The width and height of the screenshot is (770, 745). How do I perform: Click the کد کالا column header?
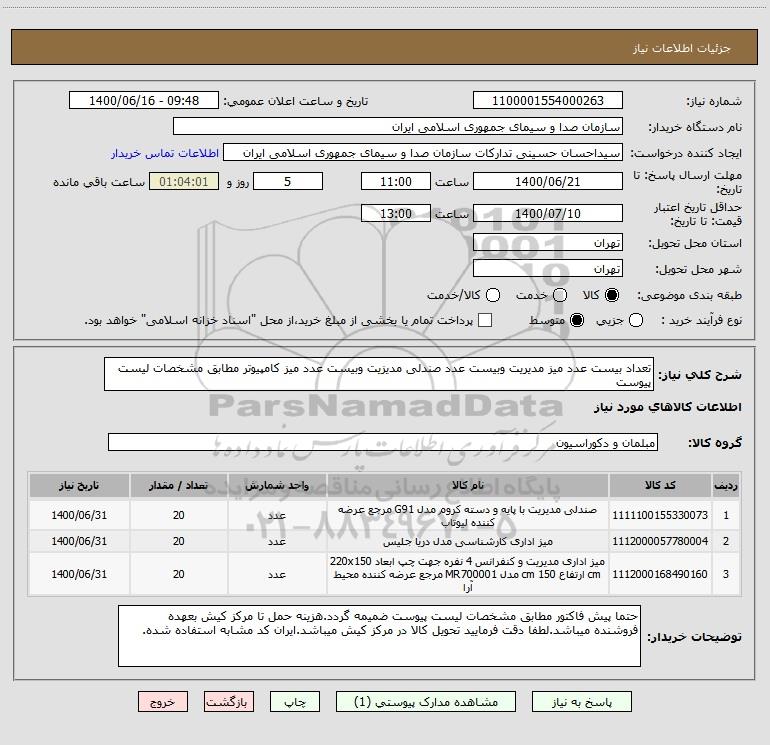660,486
